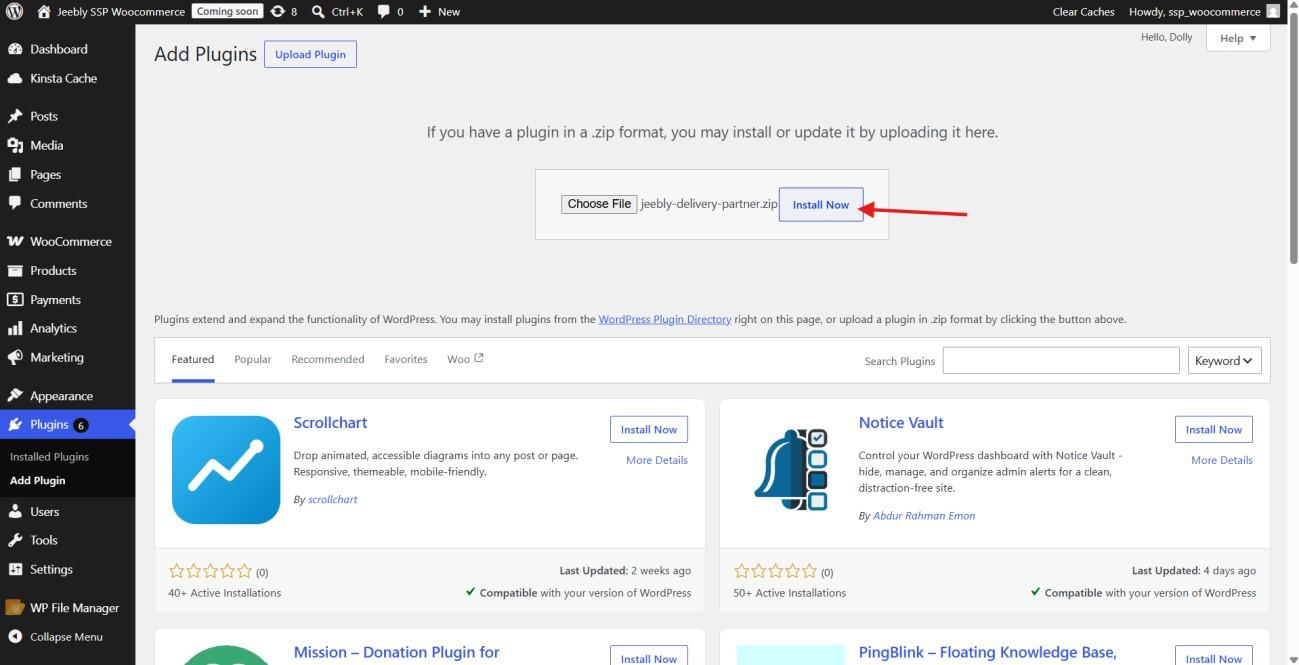View More Details for Notice Vault
Image resolution: width=1299 pixels, height=665 pixels.
[1222, 460]
